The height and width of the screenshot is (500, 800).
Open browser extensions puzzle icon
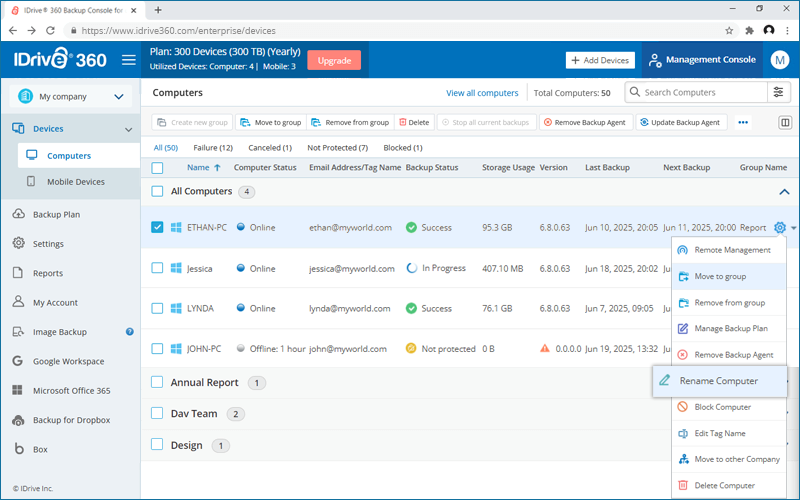point(749,31)
